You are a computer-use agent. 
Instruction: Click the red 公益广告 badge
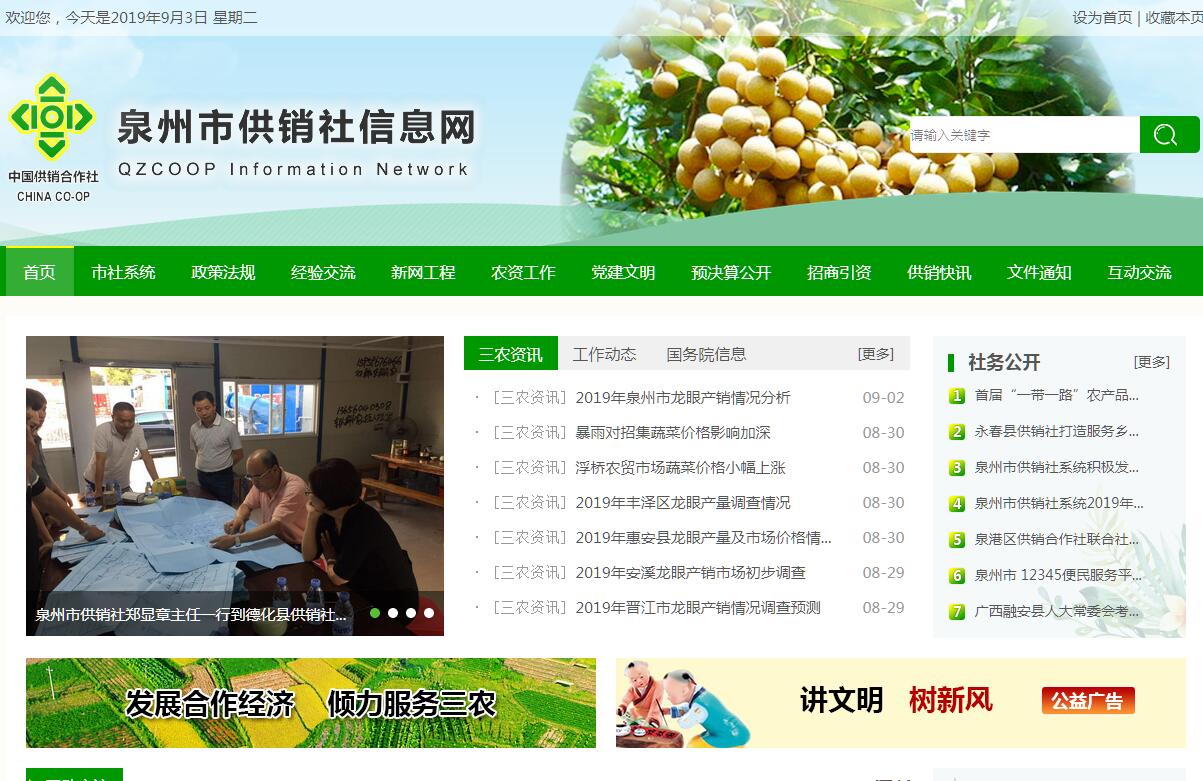(1087, 701)
